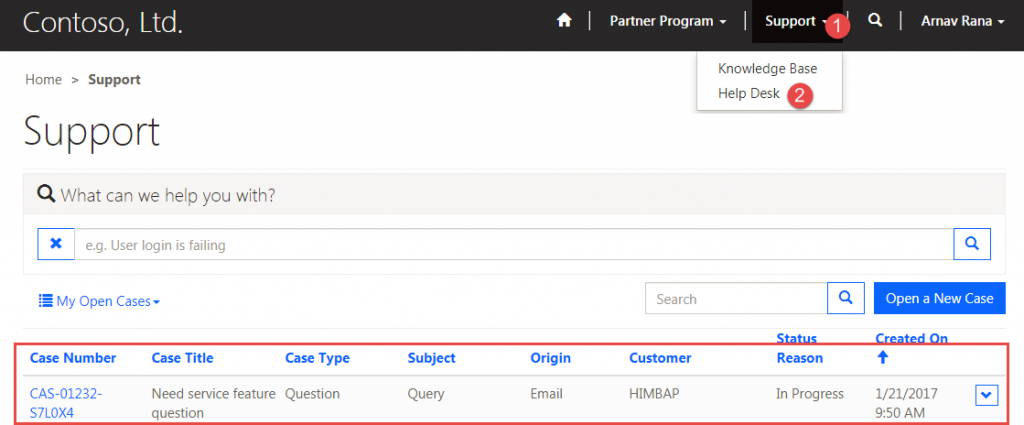
Task: Sort by Customer column header
Action: coord(660,358)
